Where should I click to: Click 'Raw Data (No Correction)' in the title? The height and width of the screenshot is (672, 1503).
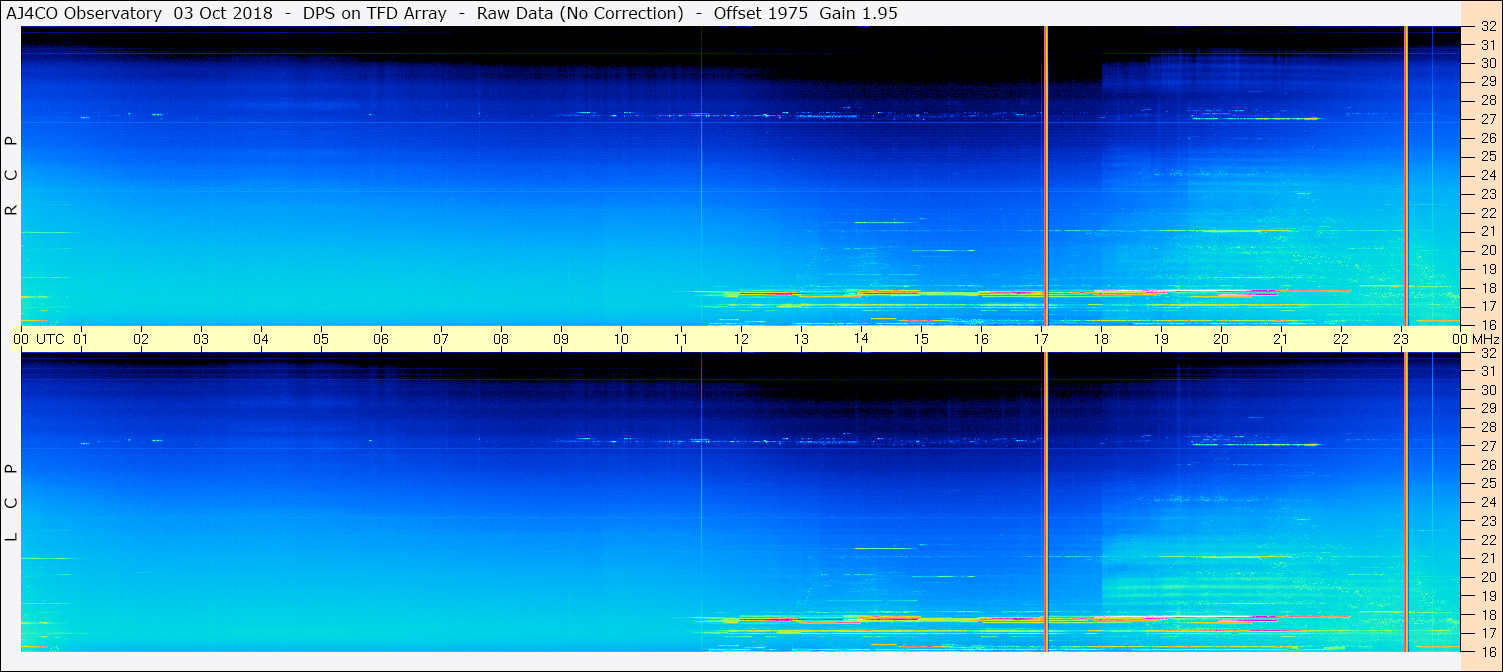[580, 13]
